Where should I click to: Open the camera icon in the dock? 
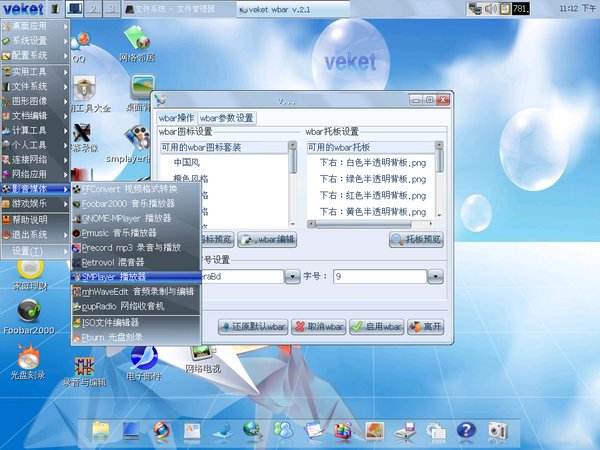click(498, 430)
